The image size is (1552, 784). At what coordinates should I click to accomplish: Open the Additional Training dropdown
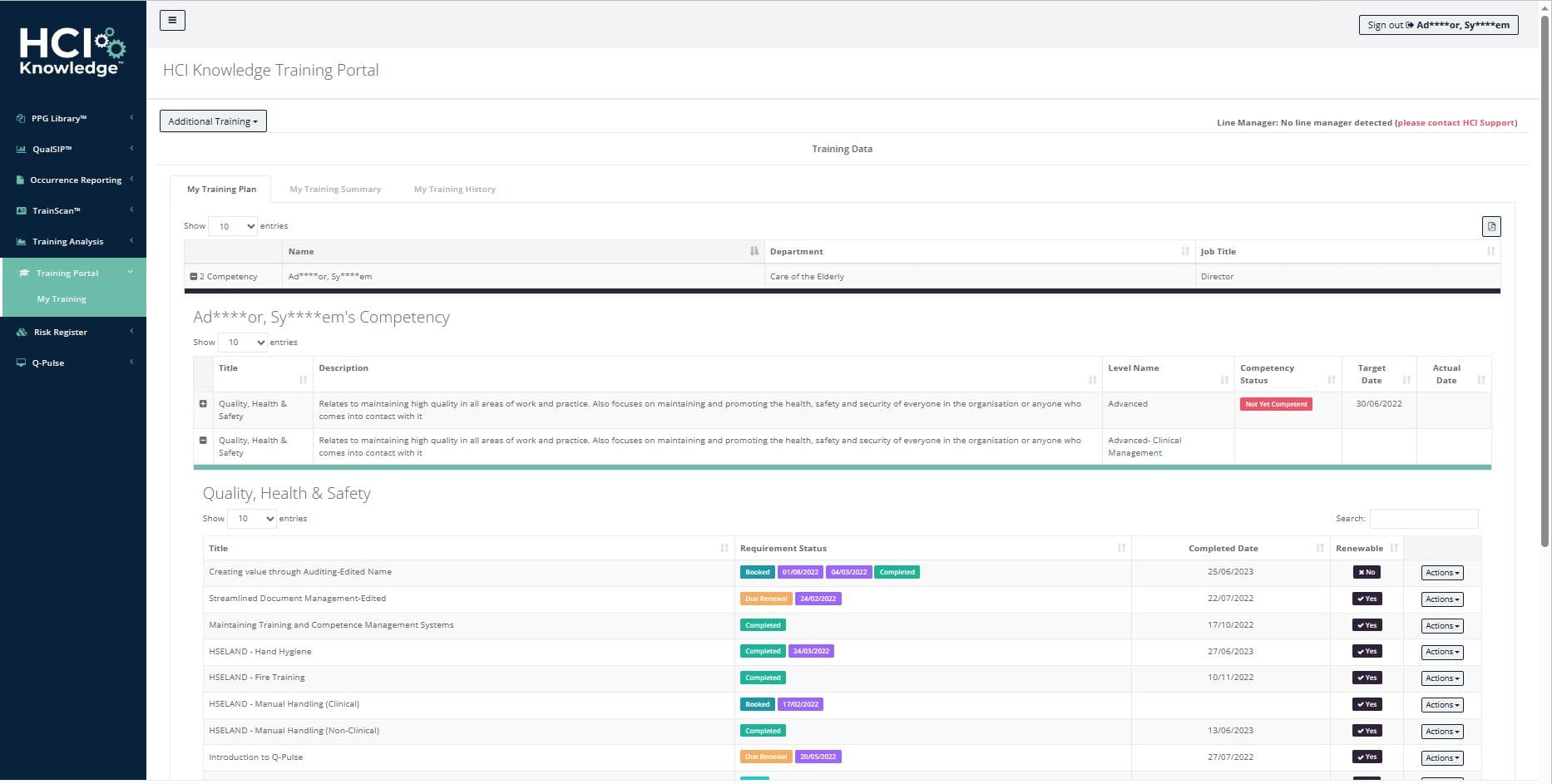pos(212,121)
